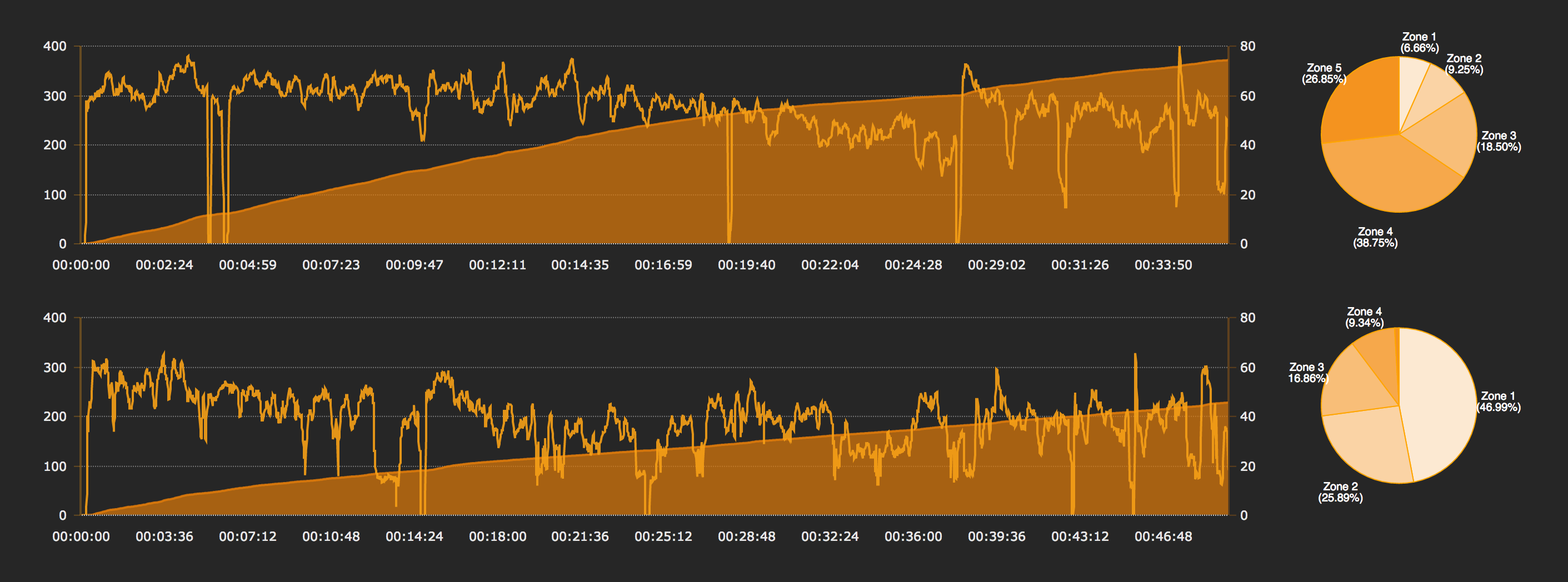Click the 00:04:59 time axis label
This screenshot has height=582, width=1568.
tap(248, 265)
